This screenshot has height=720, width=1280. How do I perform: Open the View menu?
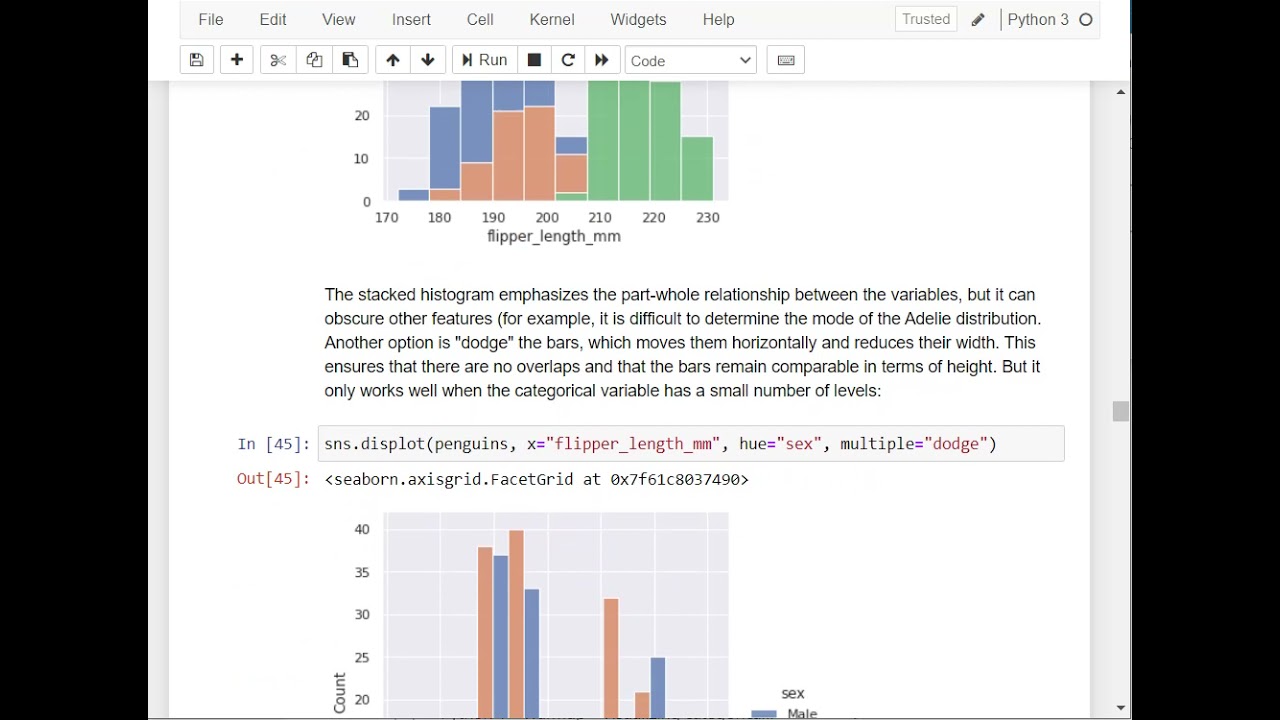click(x=339, y=19)
